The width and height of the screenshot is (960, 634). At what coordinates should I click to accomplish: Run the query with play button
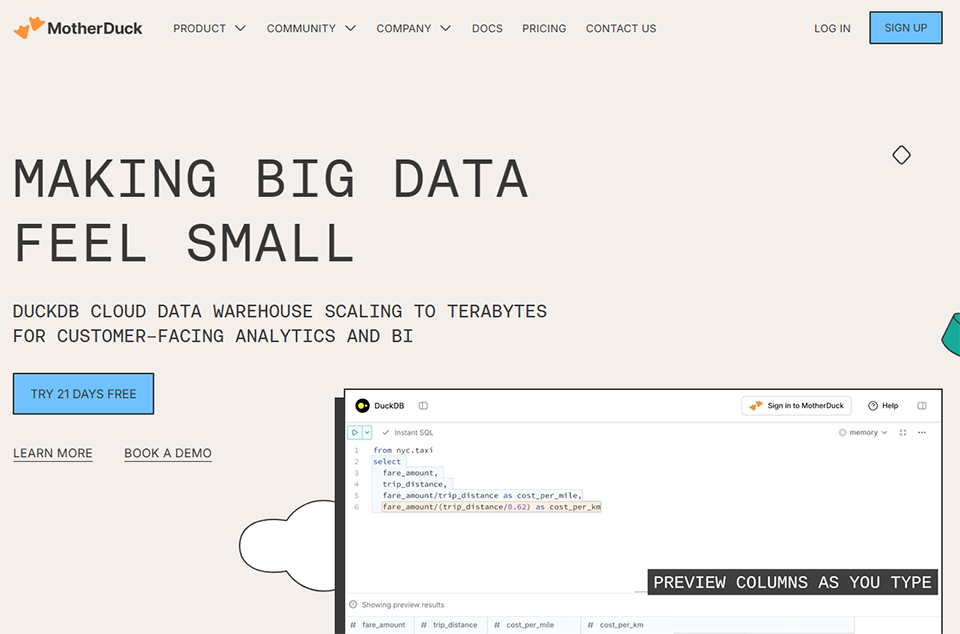point(354,433)
